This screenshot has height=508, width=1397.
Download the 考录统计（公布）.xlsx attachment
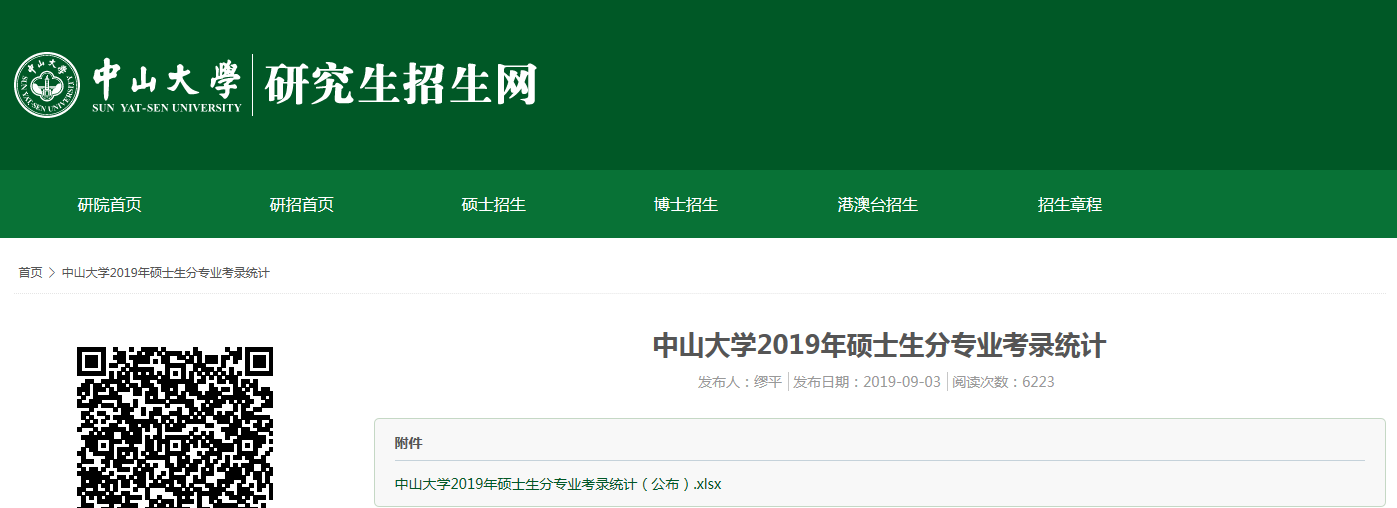click(558, 484)
